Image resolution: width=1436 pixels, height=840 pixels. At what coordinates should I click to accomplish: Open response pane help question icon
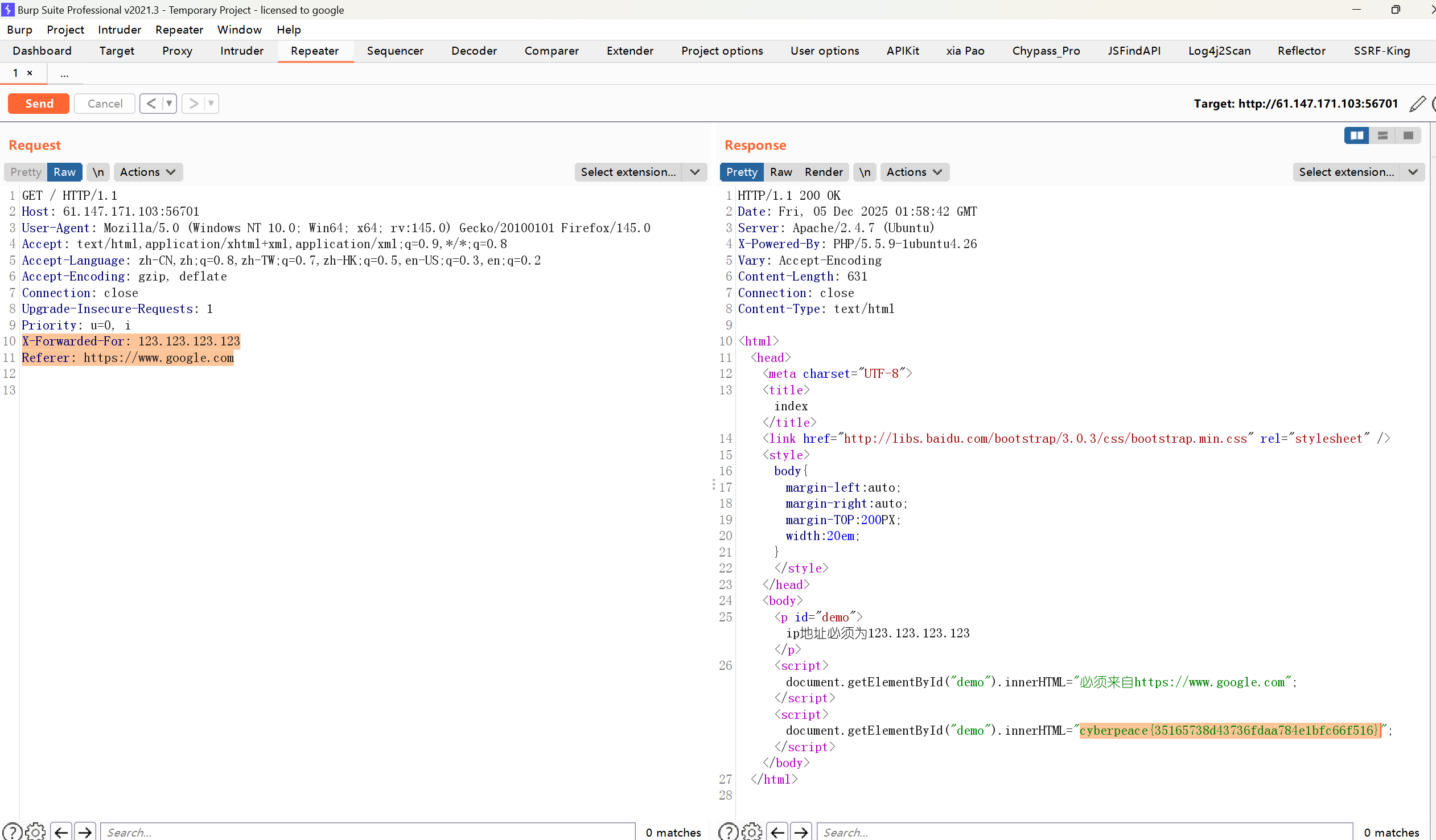pyautogui.click(x=728, y=831)
